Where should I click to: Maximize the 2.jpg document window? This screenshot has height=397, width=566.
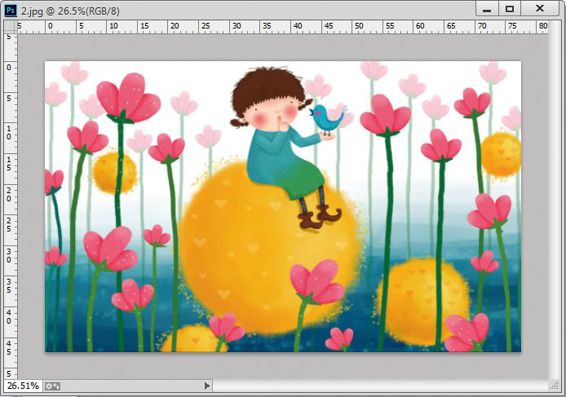click(x=509, y=9)
